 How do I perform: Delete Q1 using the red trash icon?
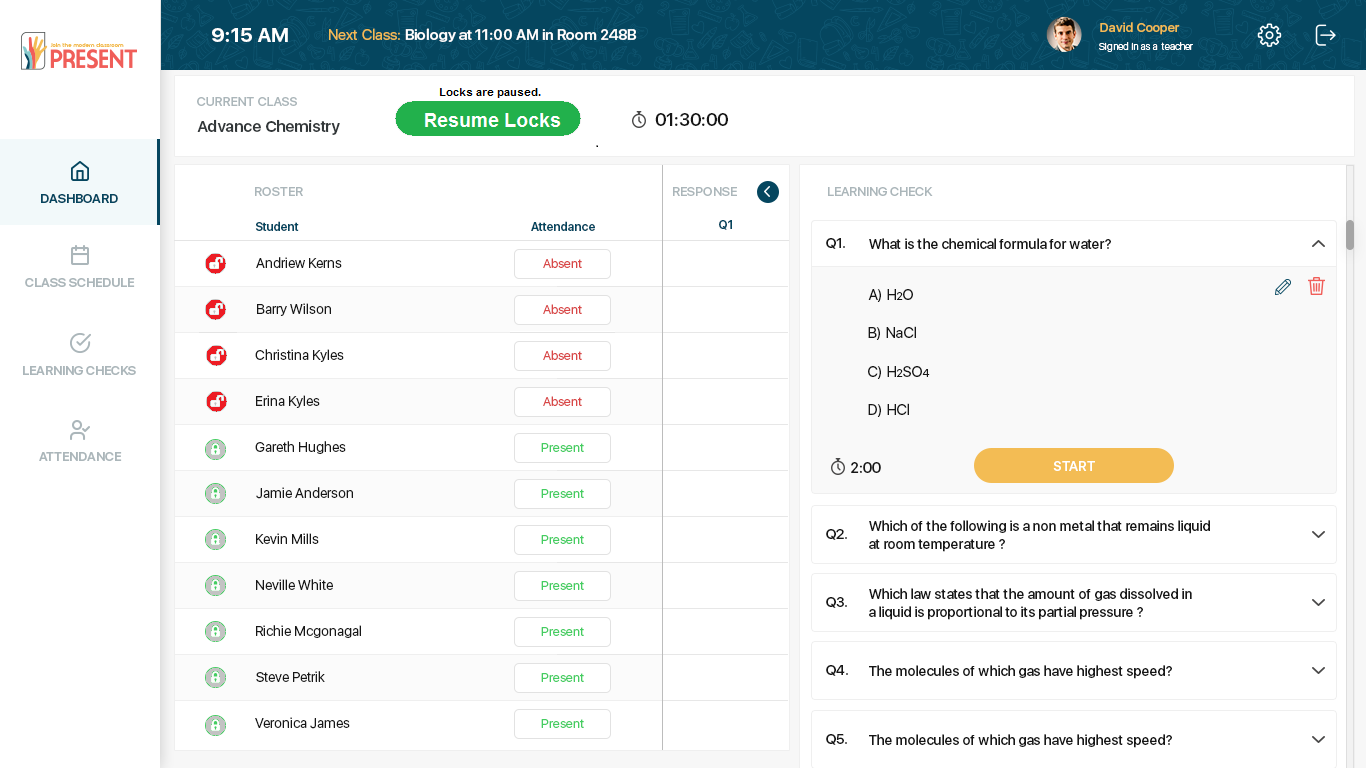[x=1316, y=286]
